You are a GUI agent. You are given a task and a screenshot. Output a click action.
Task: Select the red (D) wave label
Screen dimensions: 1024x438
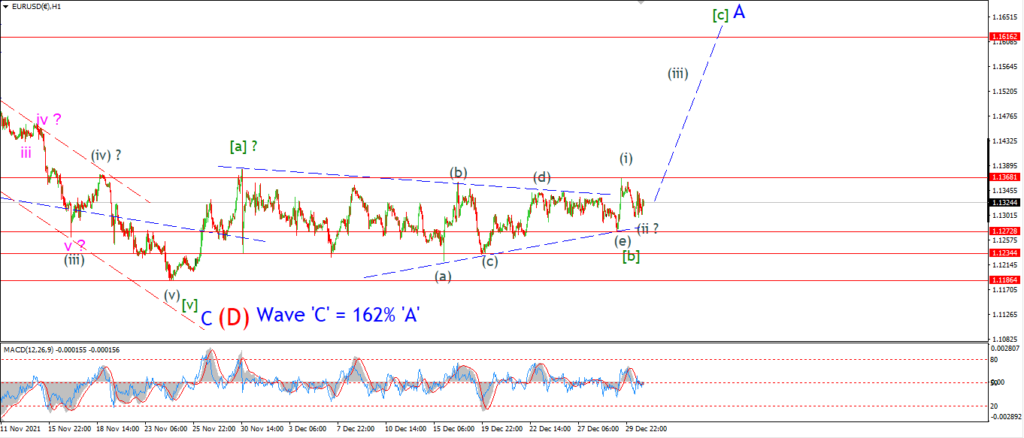pos(234,317)
